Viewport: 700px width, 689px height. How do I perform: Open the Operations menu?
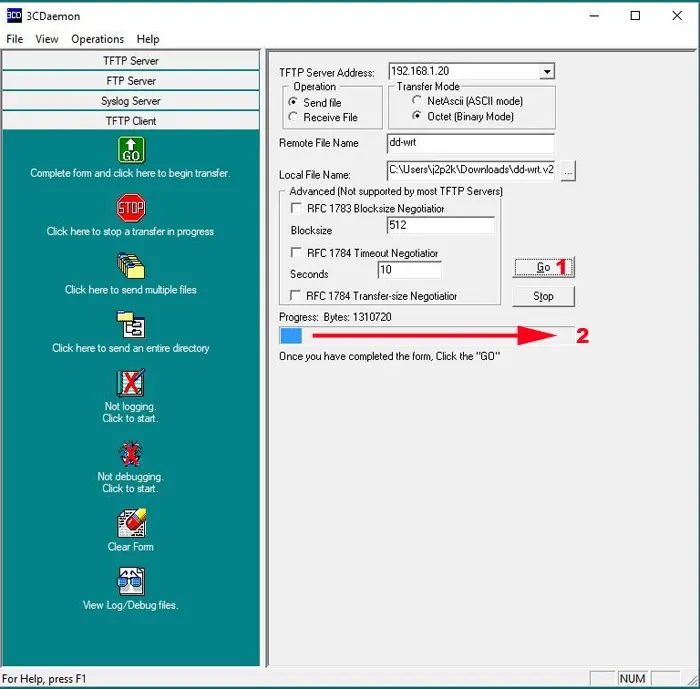[x=97, y=39]
